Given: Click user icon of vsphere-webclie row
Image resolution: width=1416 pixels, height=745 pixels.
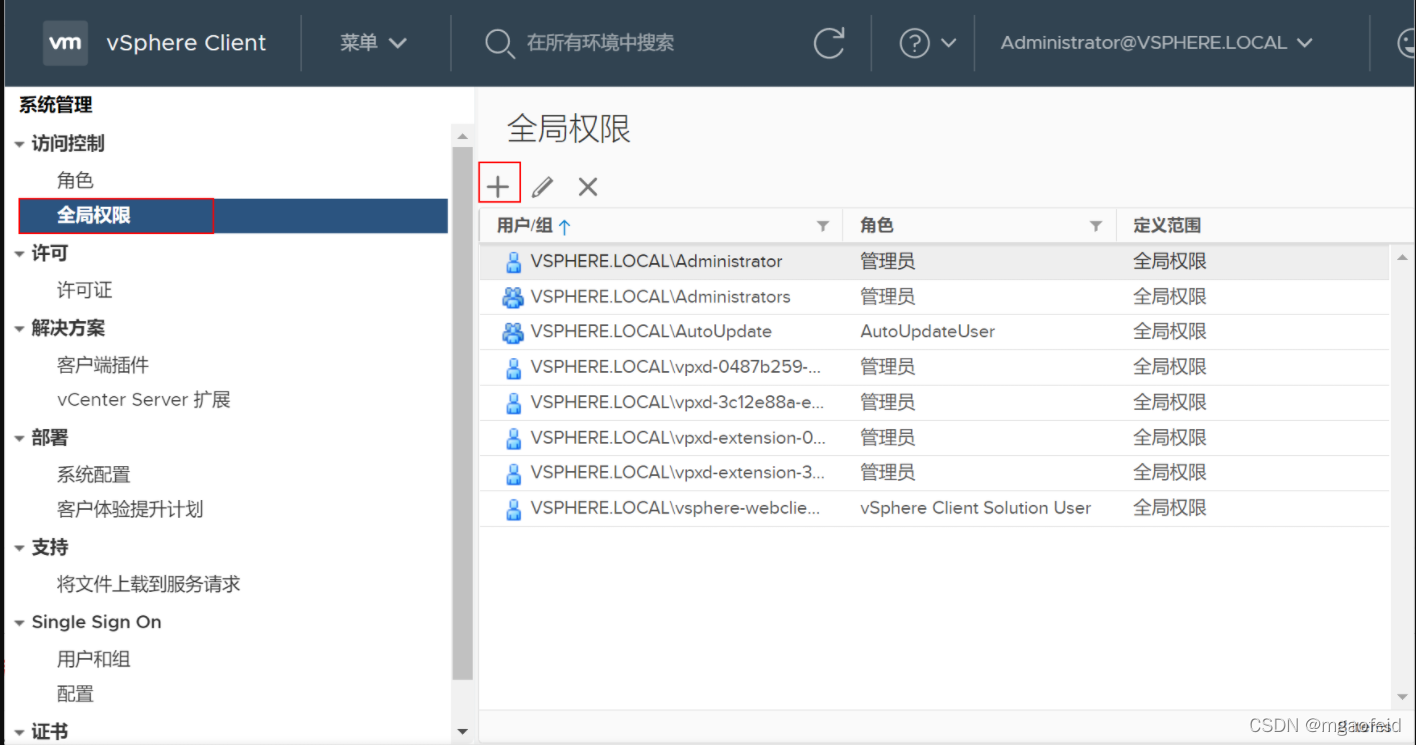Looking at the screenshot, I should click(x=513, y=509).
